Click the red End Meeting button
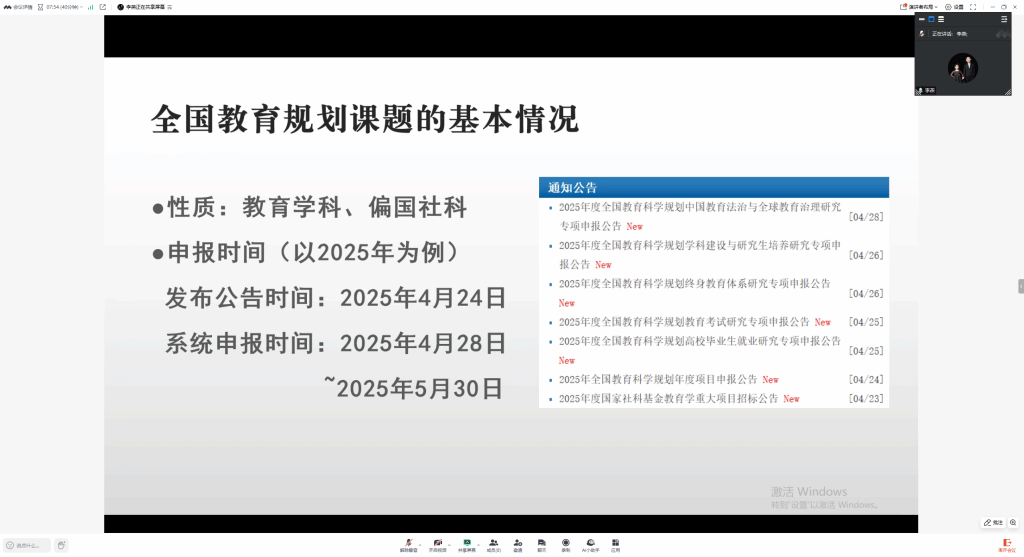The image size is (1024, 557). pos(1007,543)
